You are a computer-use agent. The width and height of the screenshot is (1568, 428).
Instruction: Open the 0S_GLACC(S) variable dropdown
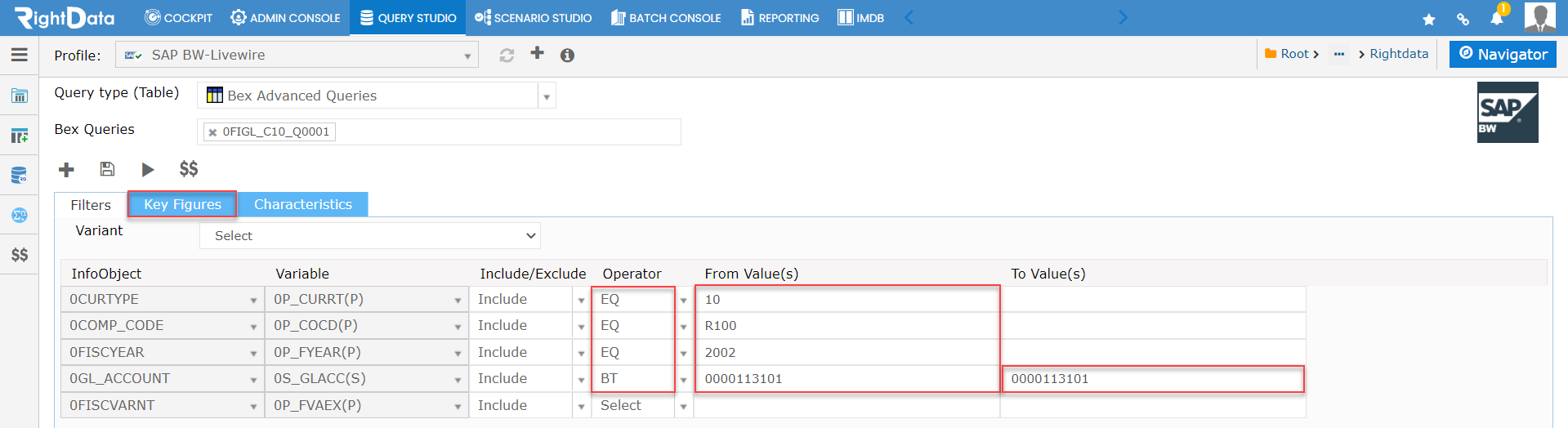coord(367,379)
